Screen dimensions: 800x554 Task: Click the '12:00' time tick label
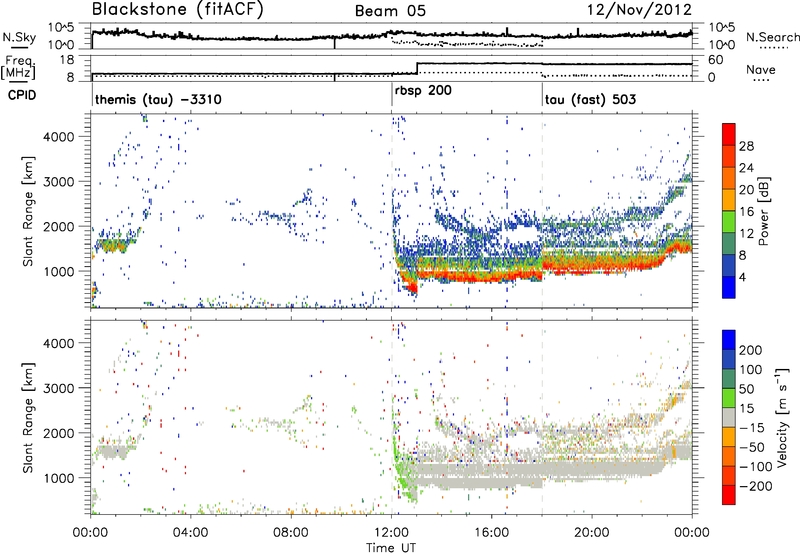click(391, 533)
